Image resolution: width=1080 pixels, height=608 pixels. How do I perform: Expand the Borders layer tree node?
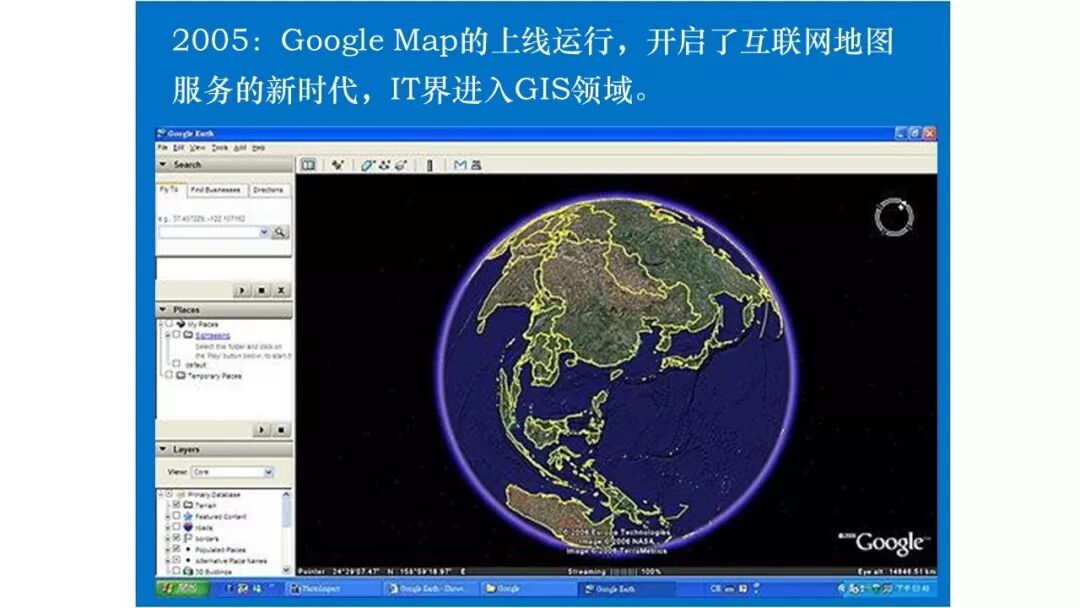[x=167, y=538]
